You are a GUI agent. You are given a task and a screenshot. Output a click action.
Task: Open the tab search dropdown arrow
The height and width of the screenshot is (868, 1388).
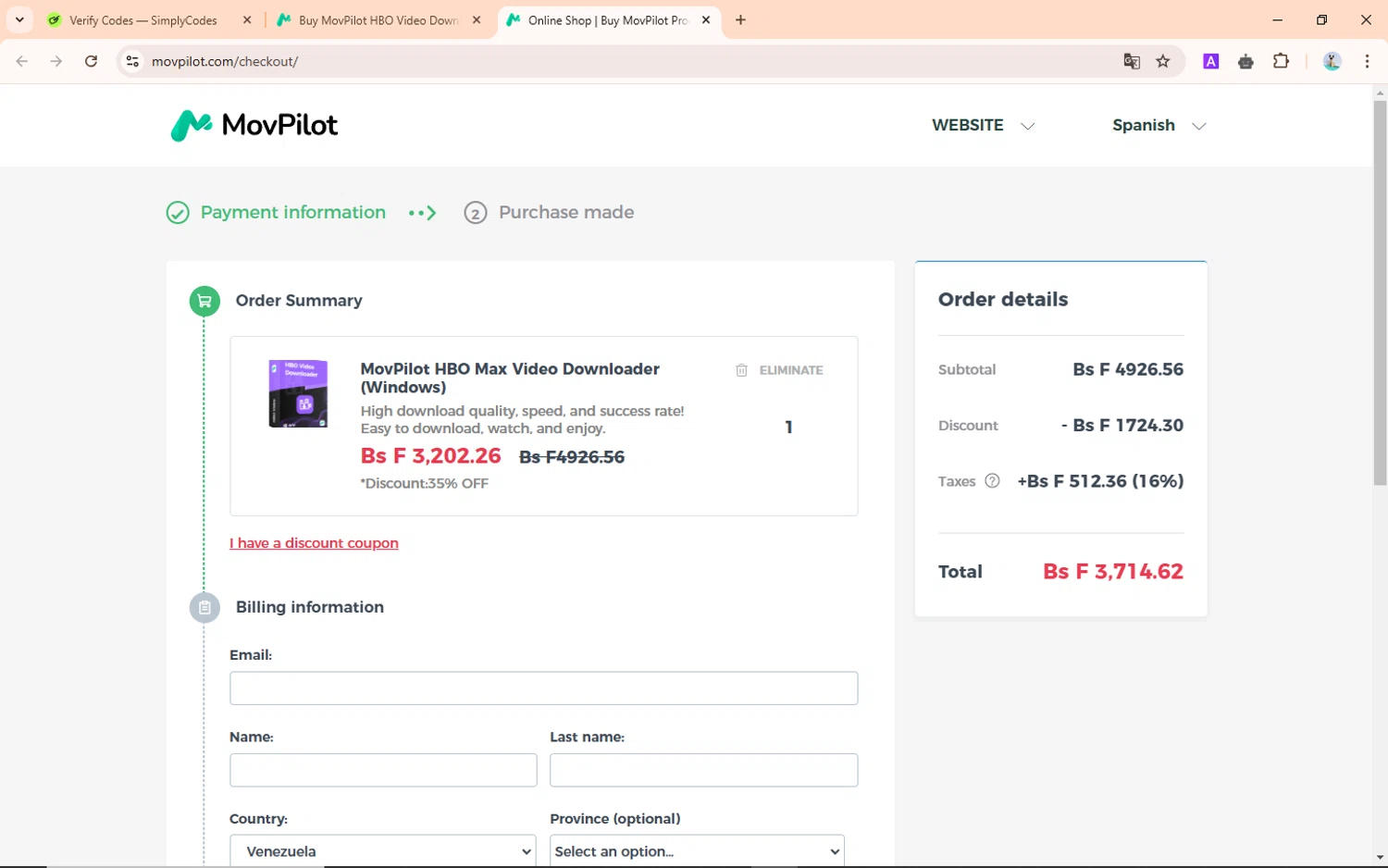pos(19,19)
